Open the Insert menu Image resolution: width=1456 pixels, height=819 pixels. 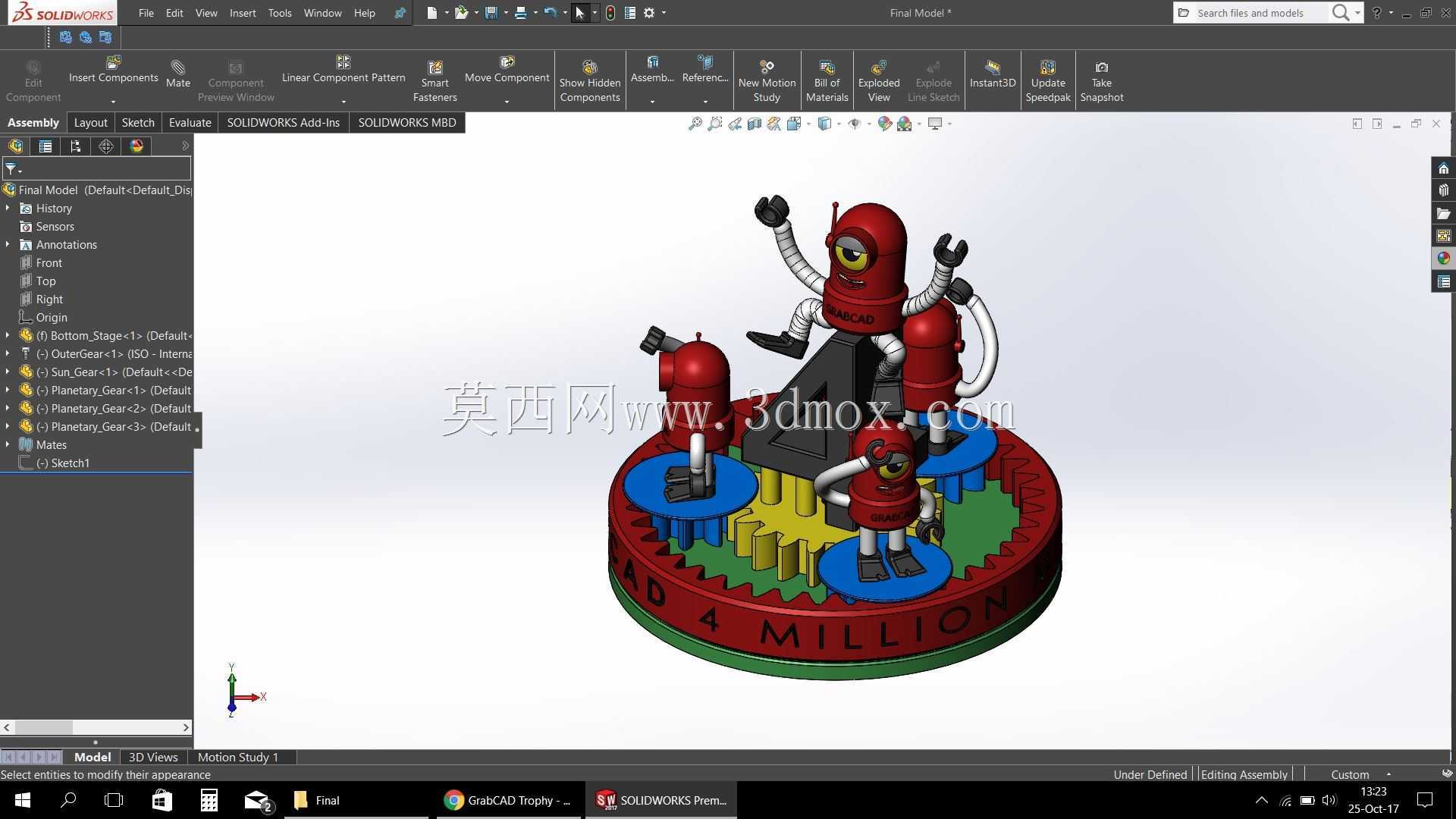(x=243, y=13)
